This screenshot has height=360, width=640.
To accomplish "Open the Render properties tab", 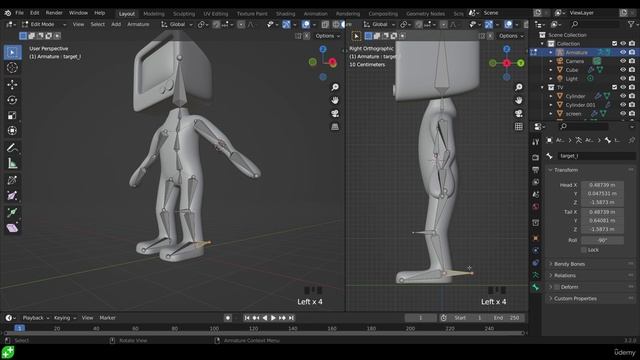I will pyautogui.click(x=536, y=158).
